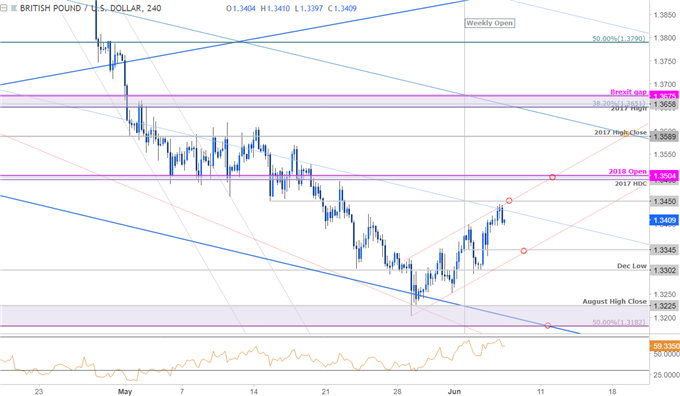Viewport: 680px width, 396px height.
Task: Click the magenta 1.3675 price tag
Action: pyautogui.click(x=665, y=95)
